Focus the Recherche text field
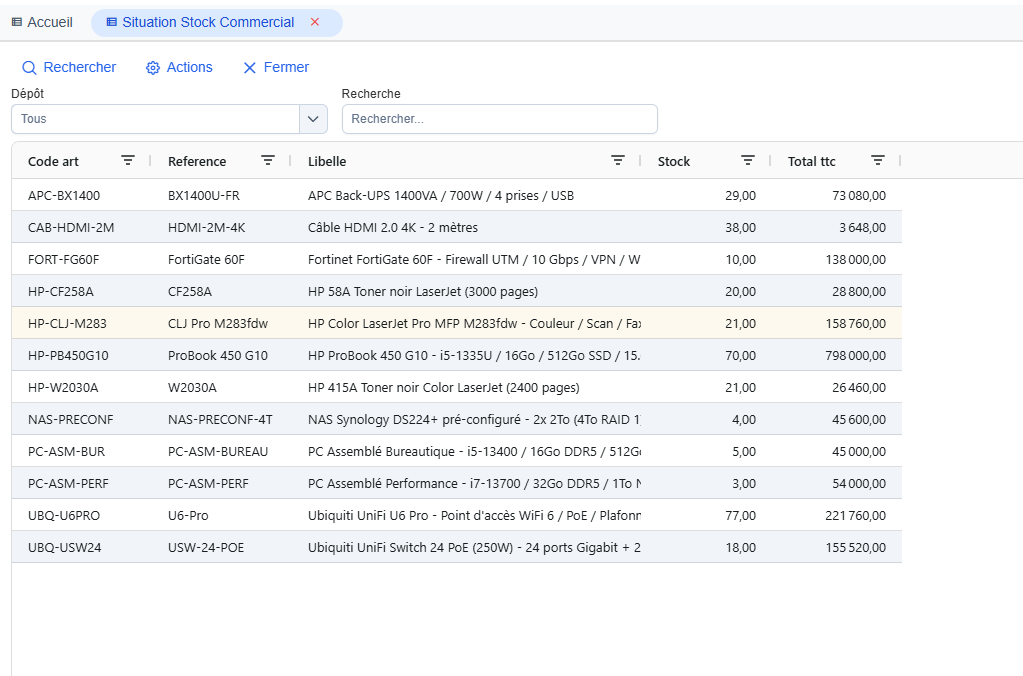Screen dimensions: 1023x676 click(x=500, y=119)
